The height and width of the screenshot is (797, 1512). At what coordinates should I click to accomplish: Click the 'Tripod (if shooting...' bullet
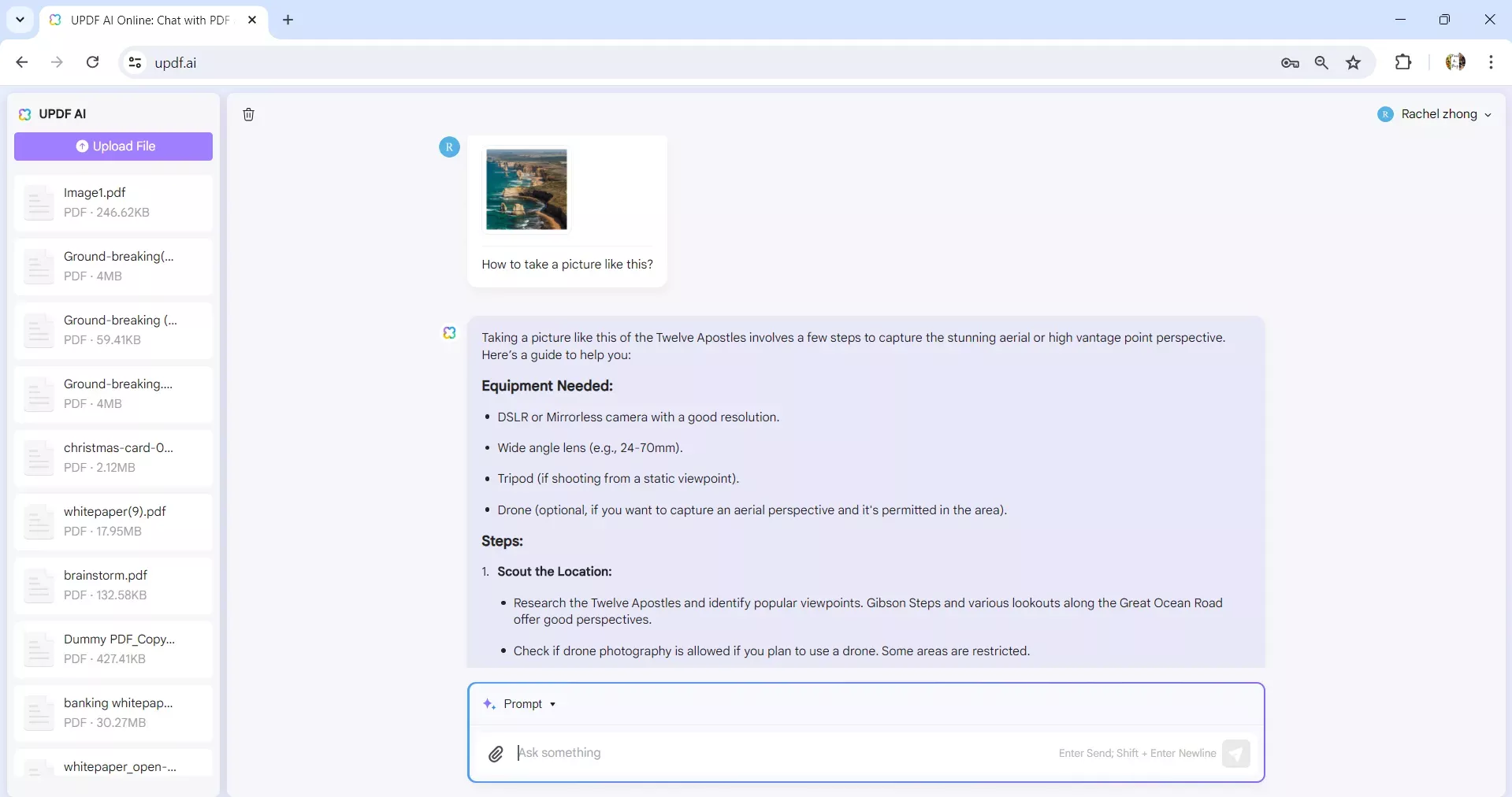coord(619,479)
